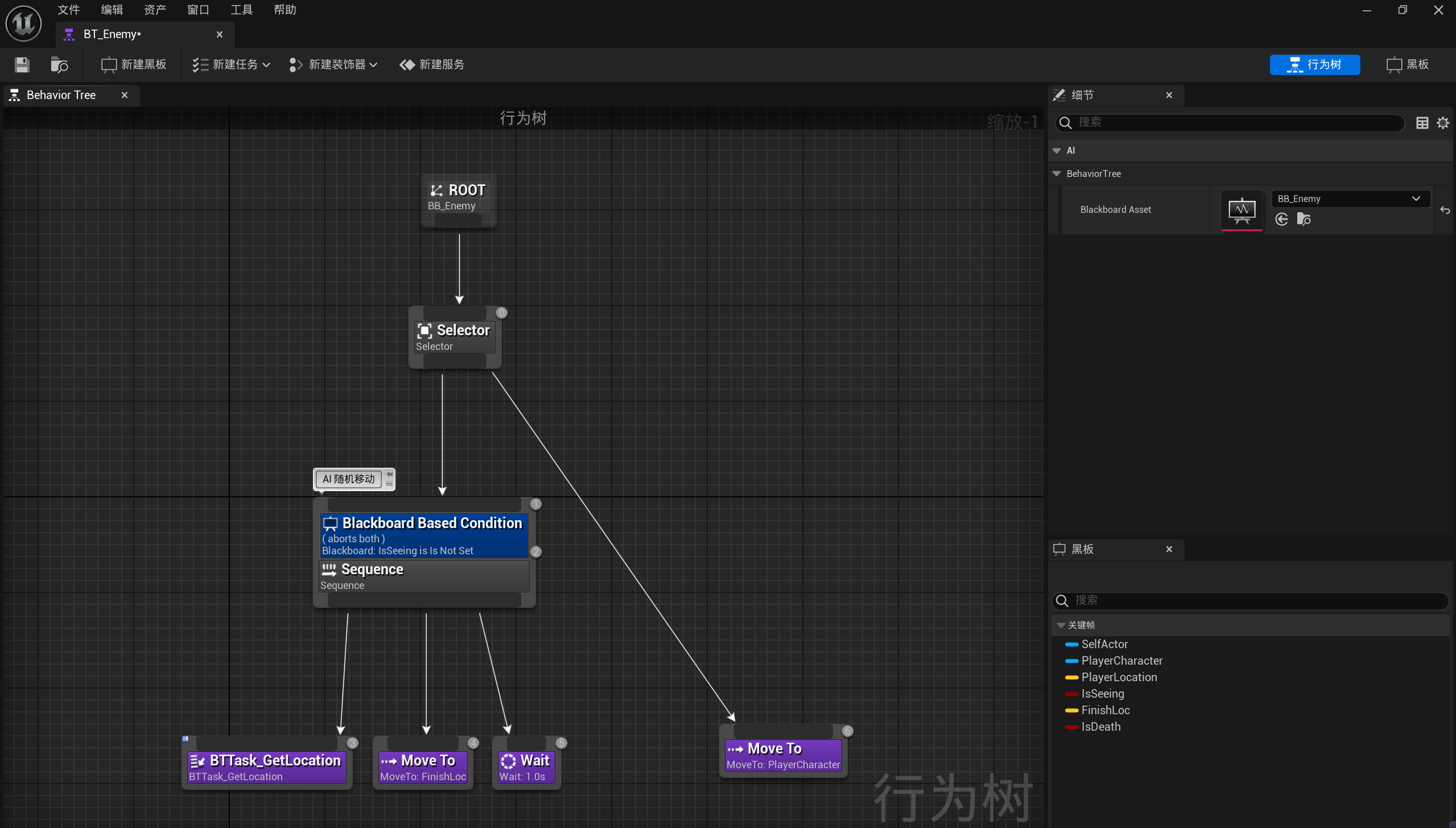Click the Browse to asset in Content Browser icon

click(59, 65)
